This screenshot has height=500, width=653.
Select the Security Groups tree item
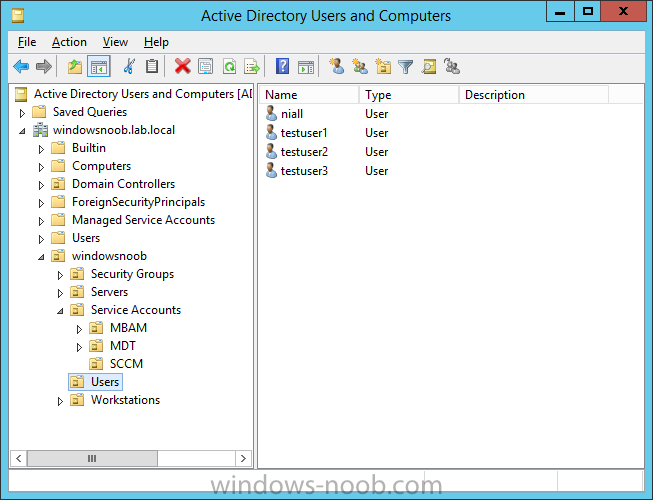[132, 274]
